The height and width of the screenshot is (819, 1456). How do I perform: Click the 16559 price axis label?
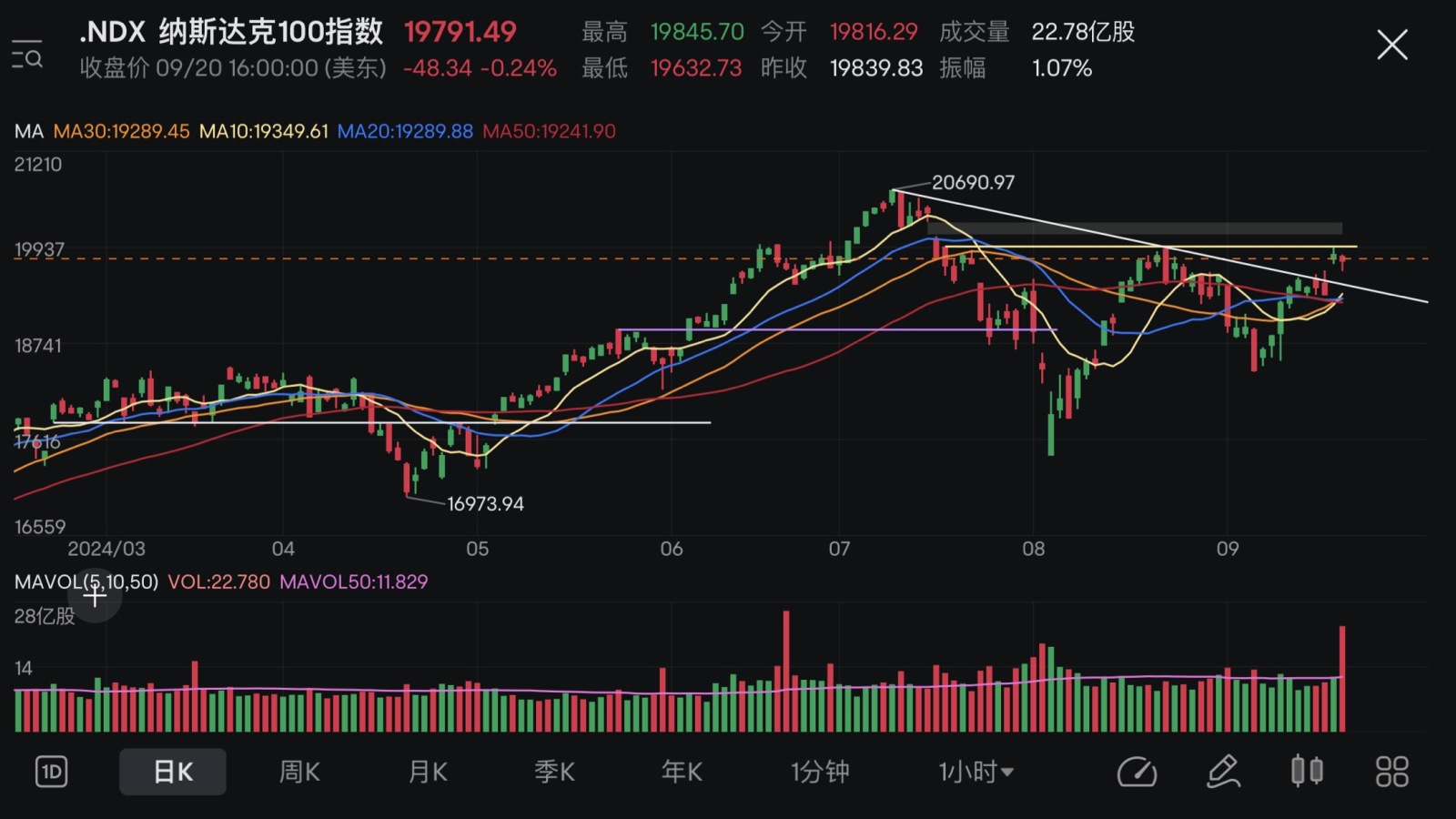pyautogui.click(x=40, y=527)
